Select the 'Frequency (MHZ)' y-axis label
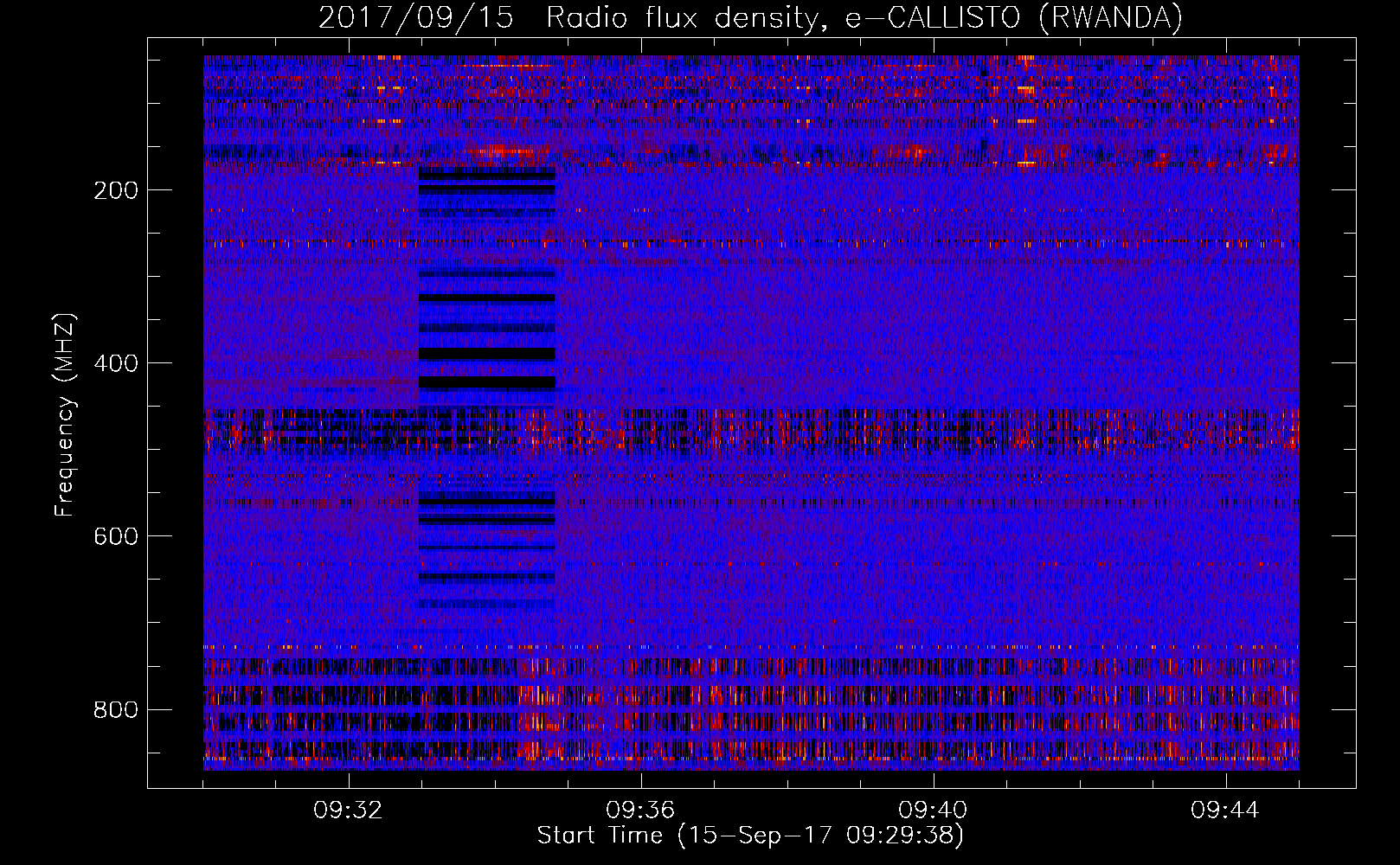The height and width of the screenshot is (865, 1400). click(65, 415)
